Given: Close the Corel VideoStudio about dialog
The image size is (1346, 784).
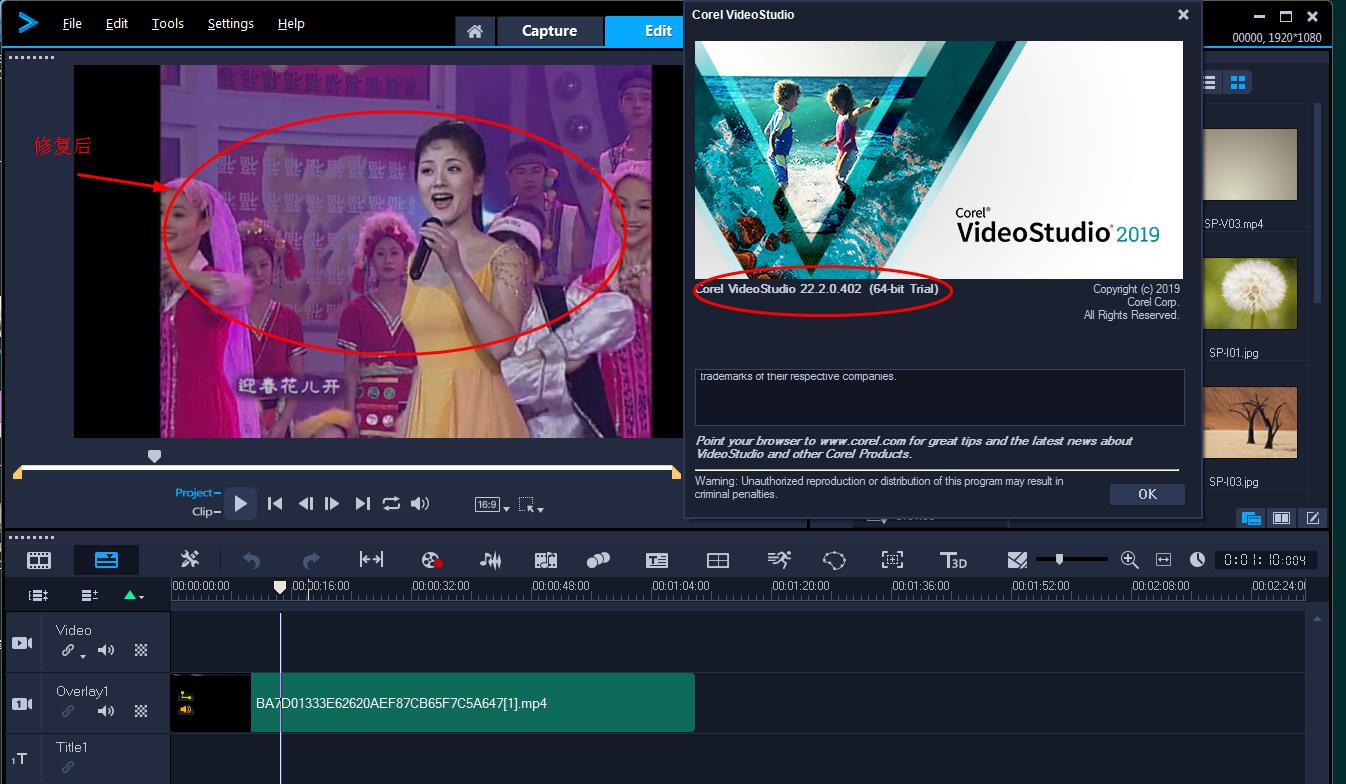Looking at the screenshot, I should coord(1183,15).
